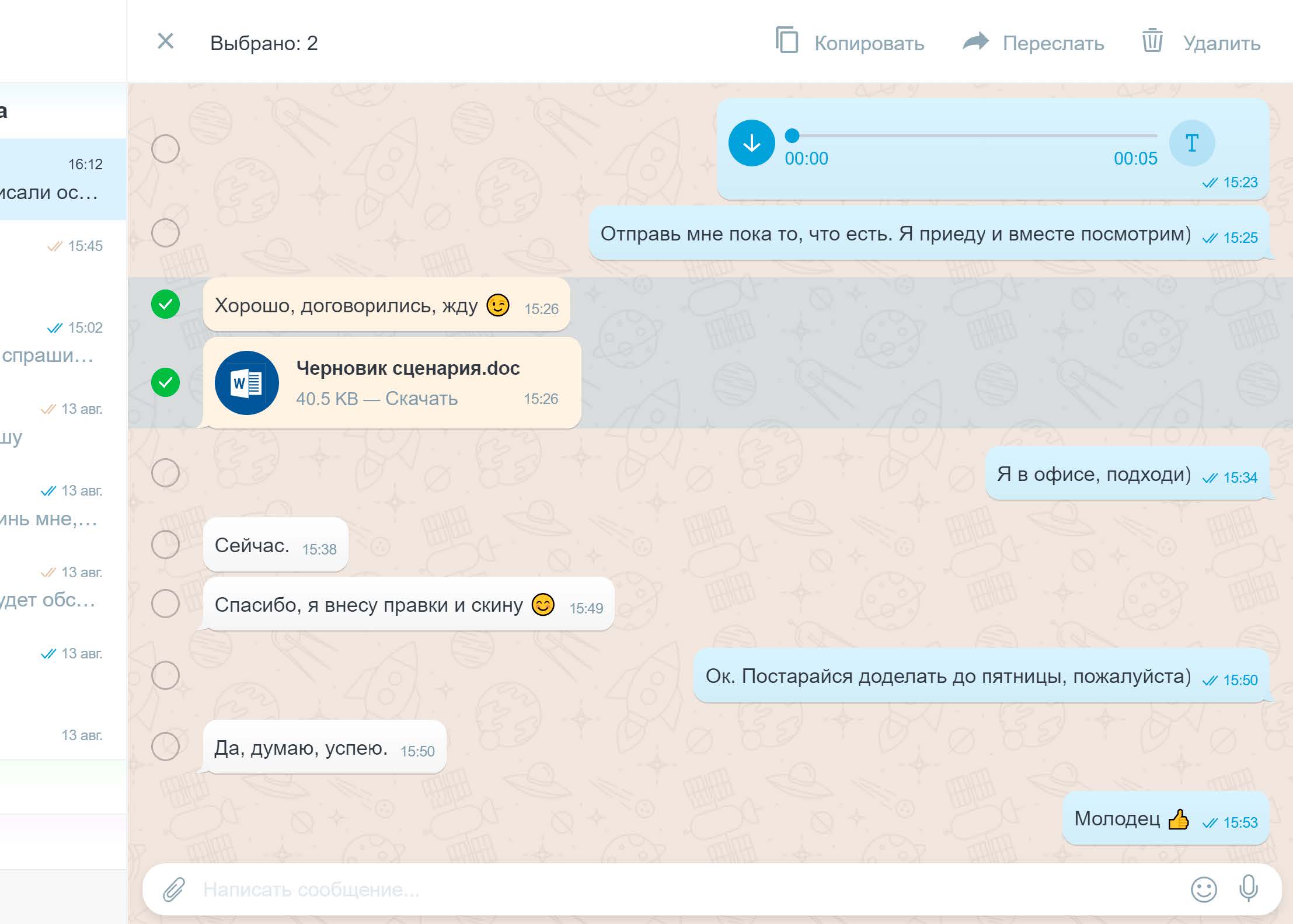Viewport: 1293px width, 924px height.
Task: Open the emoji picker smiley icon
Action: click(1203, 890)
